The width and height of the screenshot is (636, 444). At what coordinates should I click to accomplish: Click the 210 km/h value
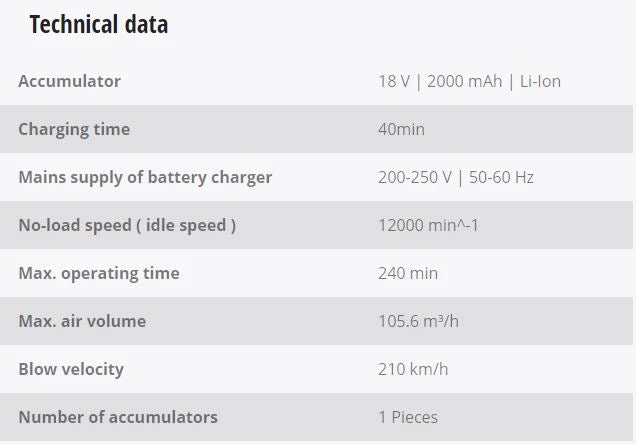pyautogui.click(x=413, y=369)
